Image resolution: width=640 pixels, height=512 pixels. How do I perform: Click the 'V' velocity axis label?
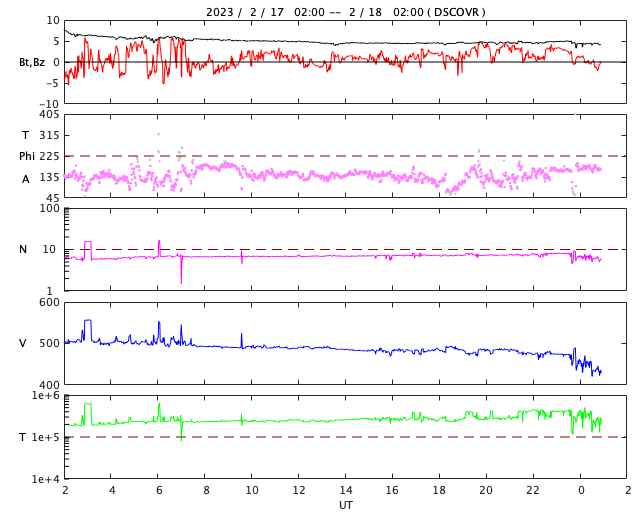[23, 343]
